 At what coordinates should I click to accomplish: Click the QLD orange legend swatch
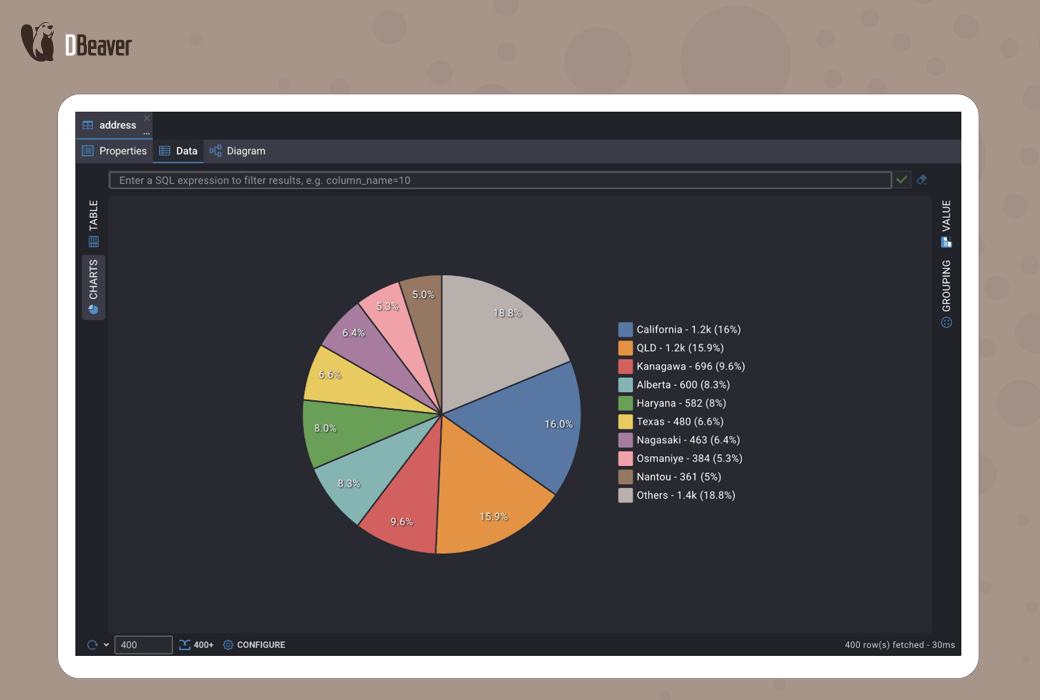625,348
